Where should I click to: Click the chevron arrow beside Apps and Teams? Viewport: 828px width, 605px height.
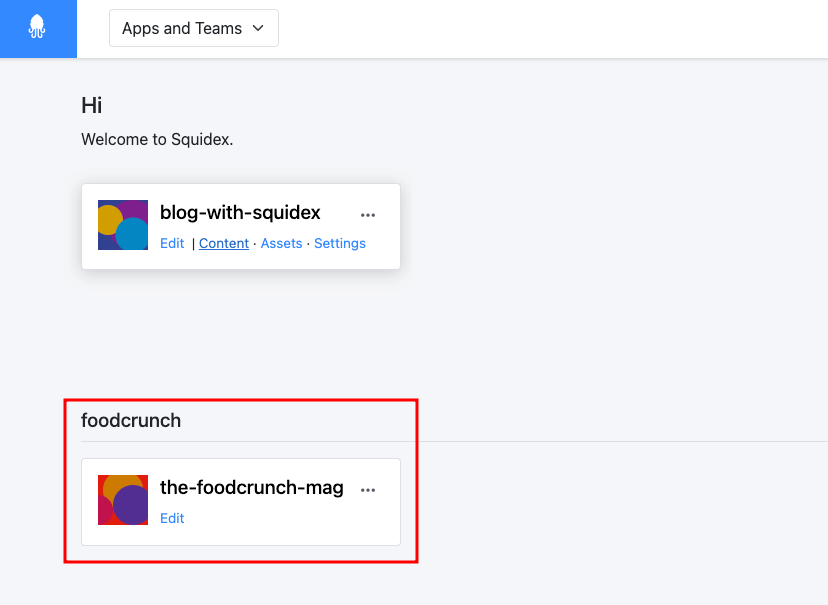point(258,28)
